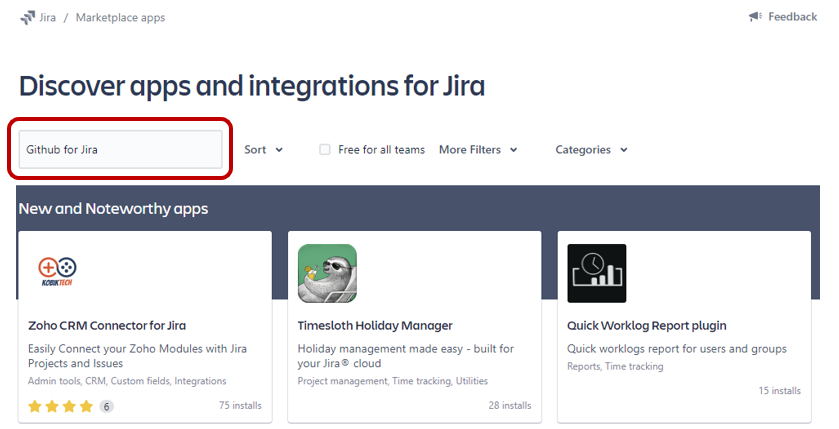Click 28 installs text
This screenshot has width=839, height=429.
click(510, 405)
